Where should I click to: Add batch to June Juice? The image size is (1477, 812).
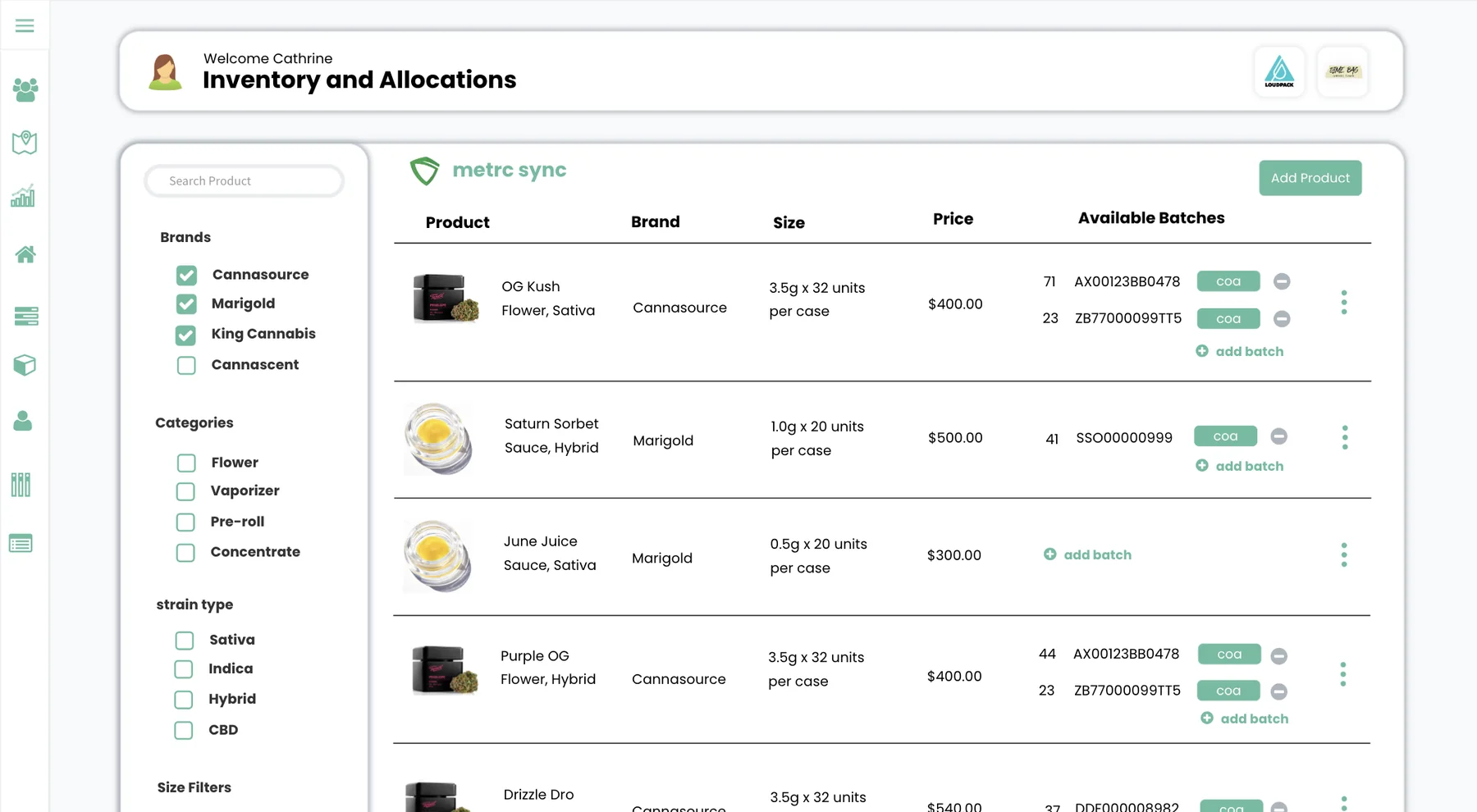click(x=1087, y=554)
